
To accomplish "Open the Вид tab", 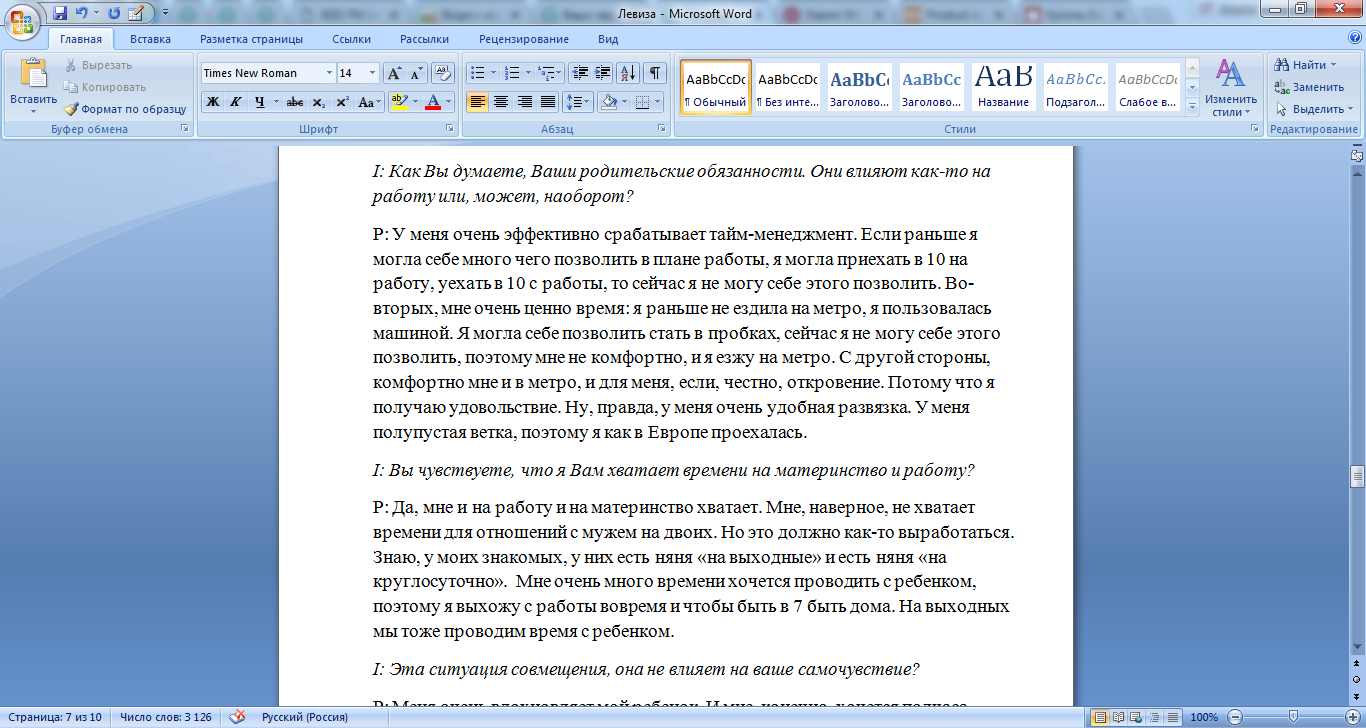I will coord(608,39).
